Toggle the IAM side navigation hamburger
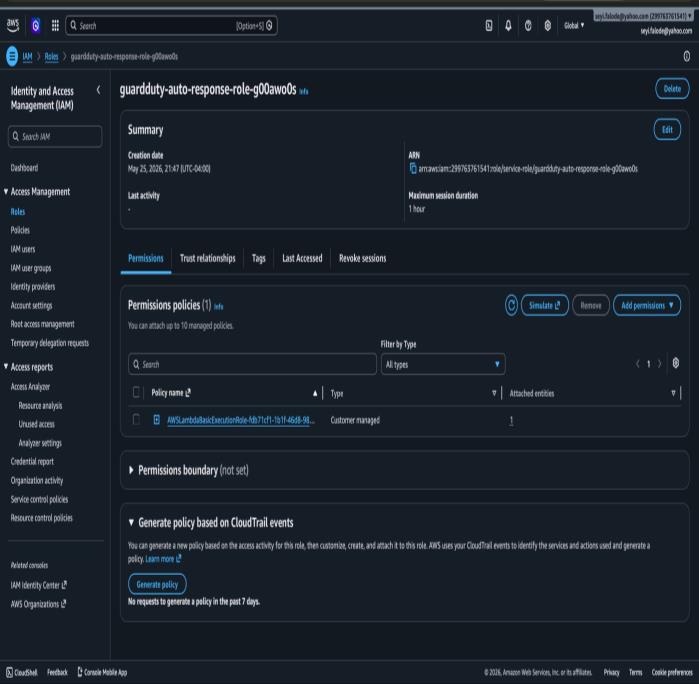The width and height of the screenshot is (699, 684). 12,56
